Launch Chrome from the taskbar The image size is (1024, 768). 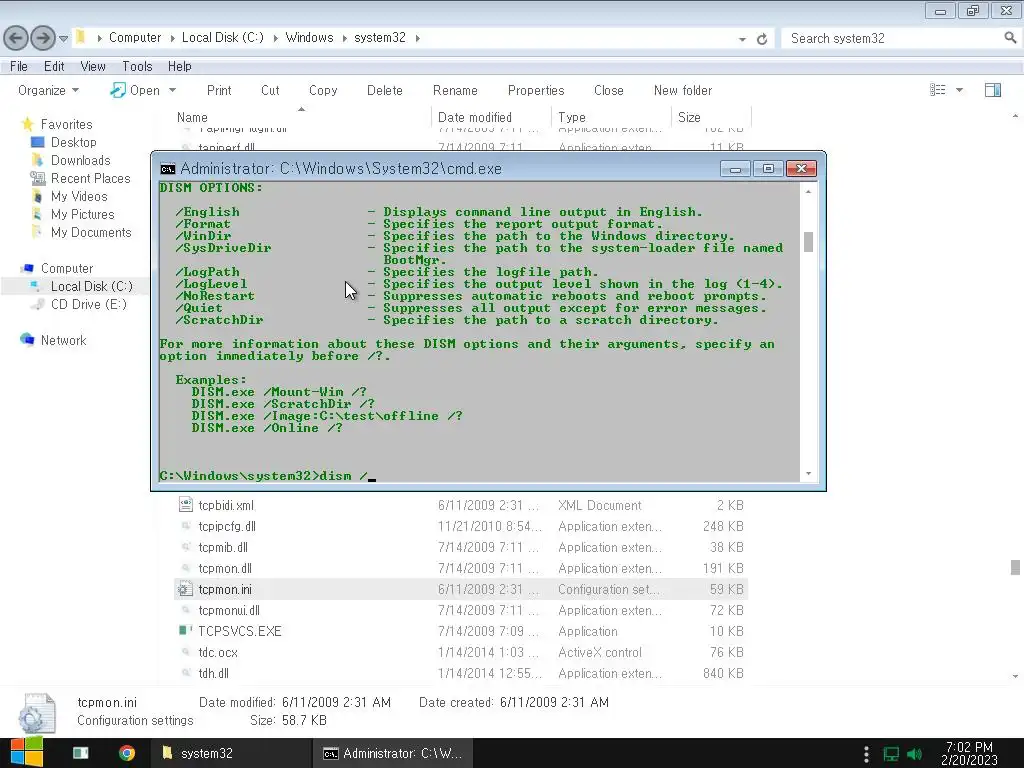127,753
